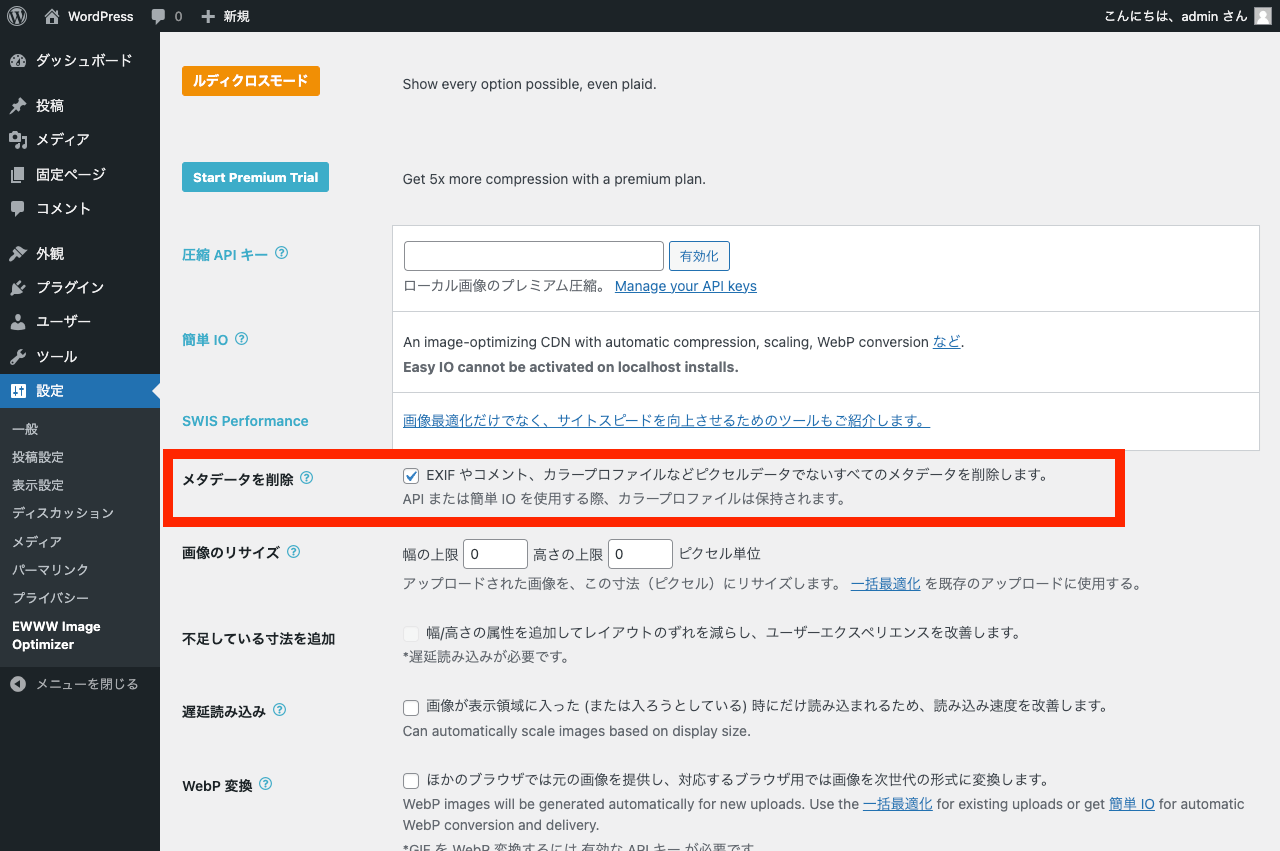The image size is (1280, 851).
Task: Click the ルディクロスモード button
Action: (x=251, y=81)
